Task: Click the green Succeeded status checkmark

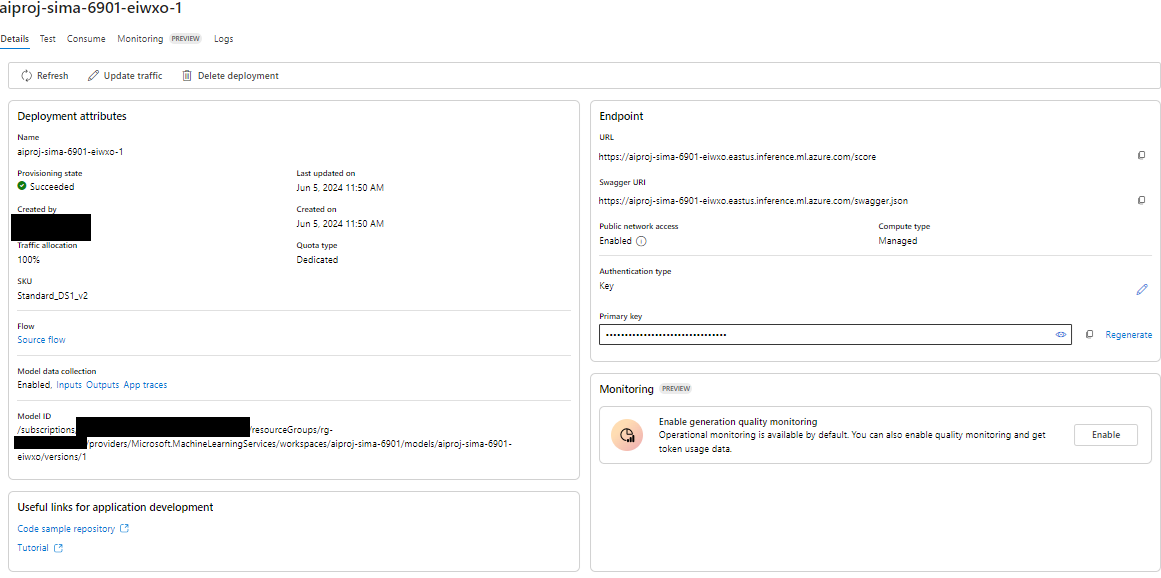Action: click(22, 186)
